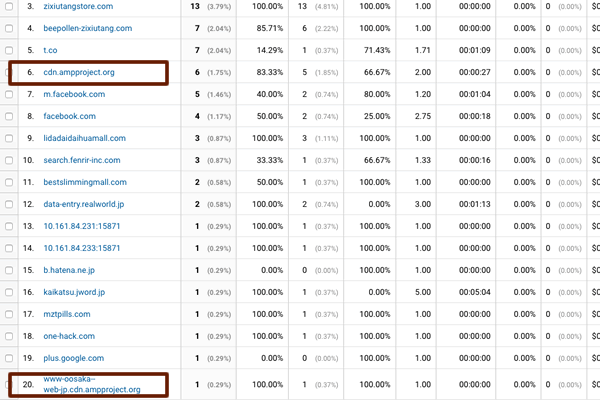Tick the mztpills.com row checkbox
The width and height of the screenshot is (600, 400).
(x=9, y=314)
